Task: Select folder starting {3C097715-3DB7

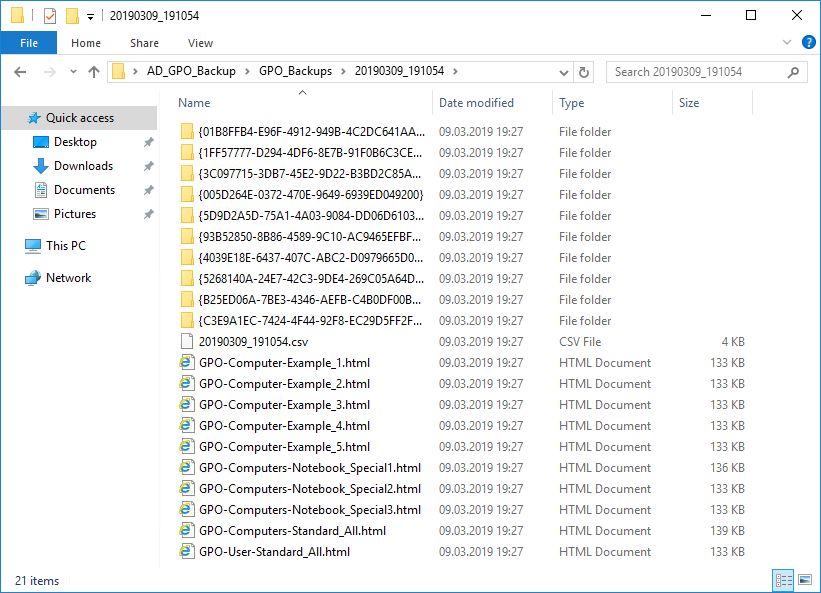Action: click(x=309, y=174)
